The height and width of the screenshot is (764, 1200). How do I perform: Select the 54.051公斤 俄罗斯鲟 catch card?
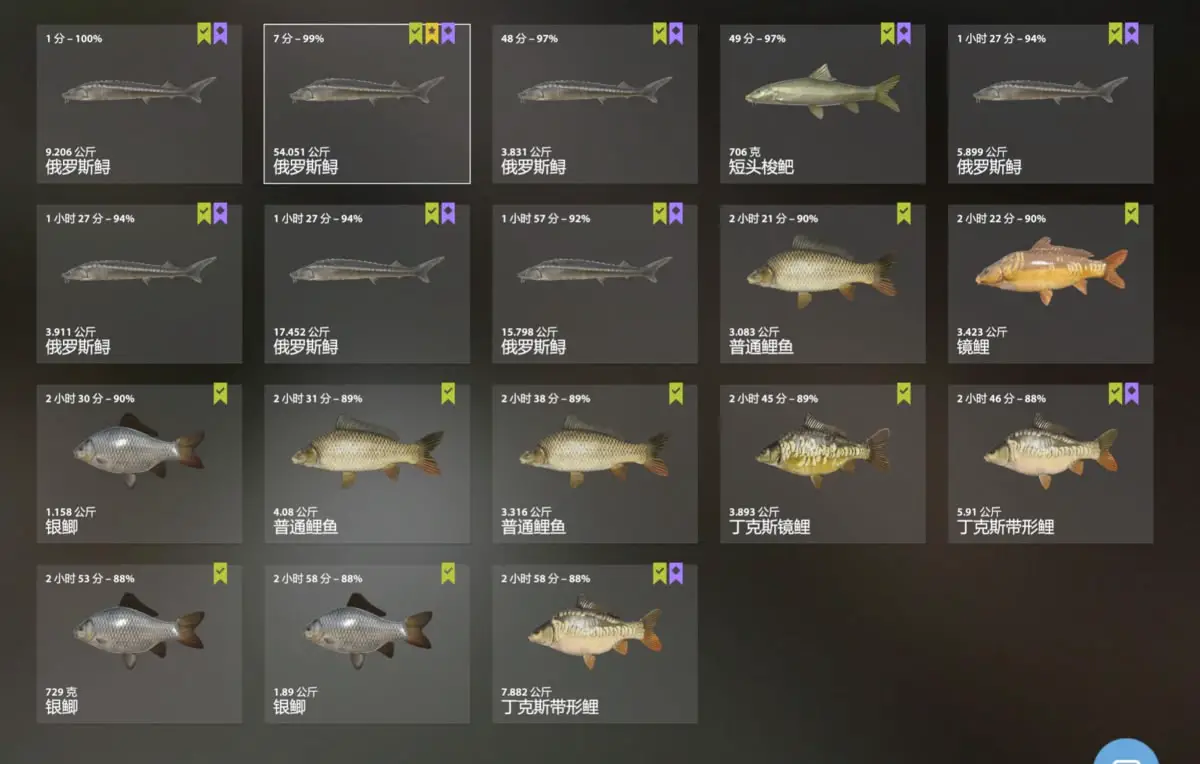[x=367, y=104]
